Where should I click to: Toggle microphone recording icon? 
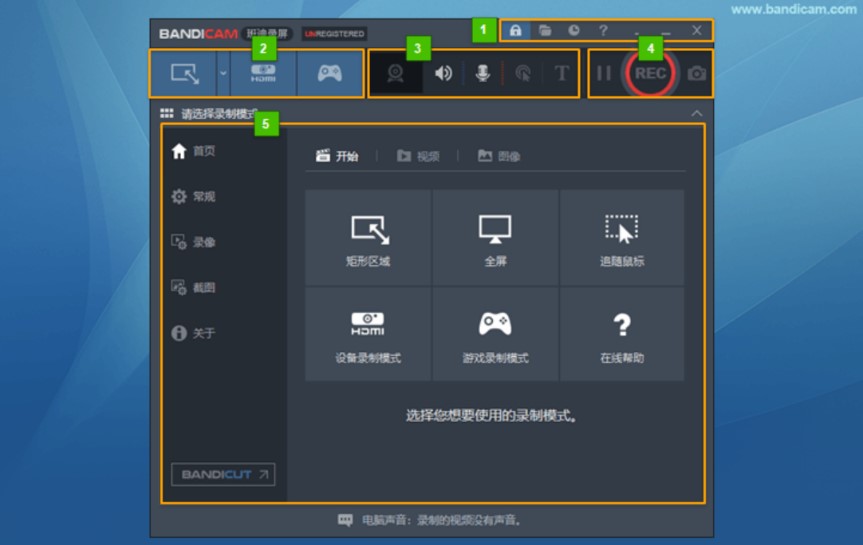483,73
